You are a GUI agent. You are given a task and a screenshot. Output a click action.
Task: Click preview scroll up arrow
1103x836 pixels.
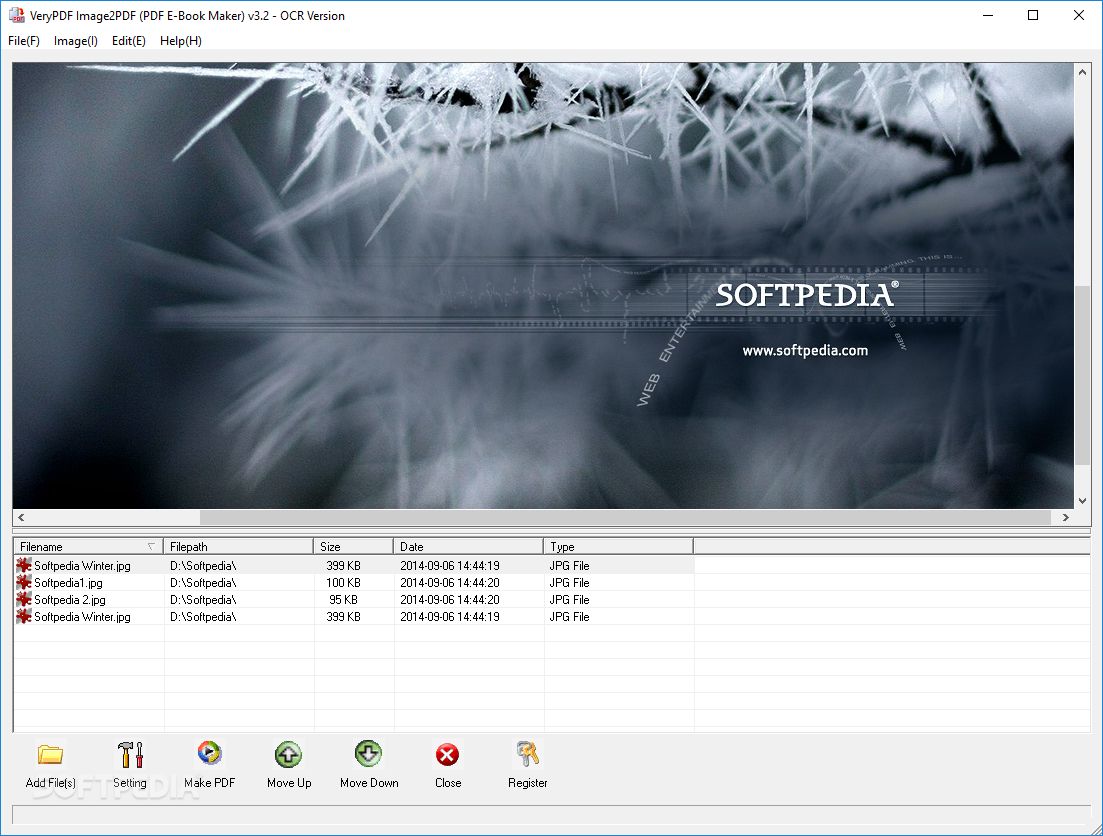click(x=1082, y=72)
